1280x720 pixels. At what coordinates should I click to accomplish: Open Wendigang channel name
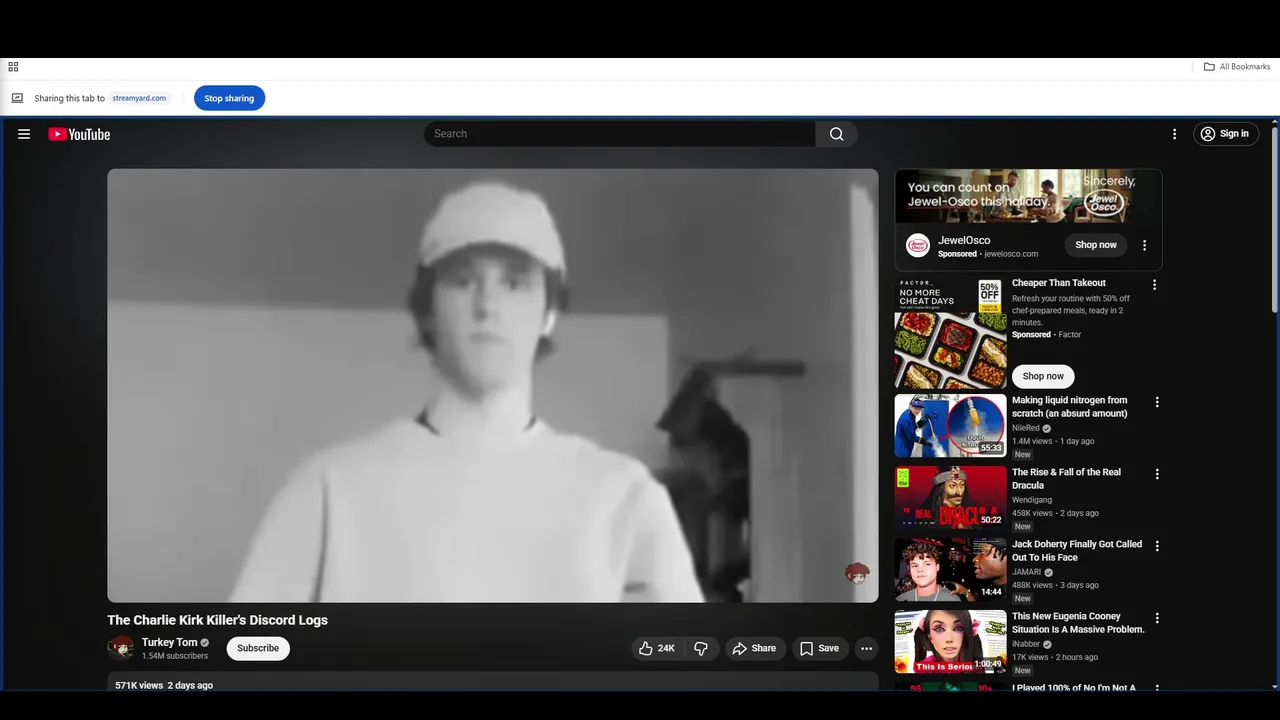(x=1032, y=500)
